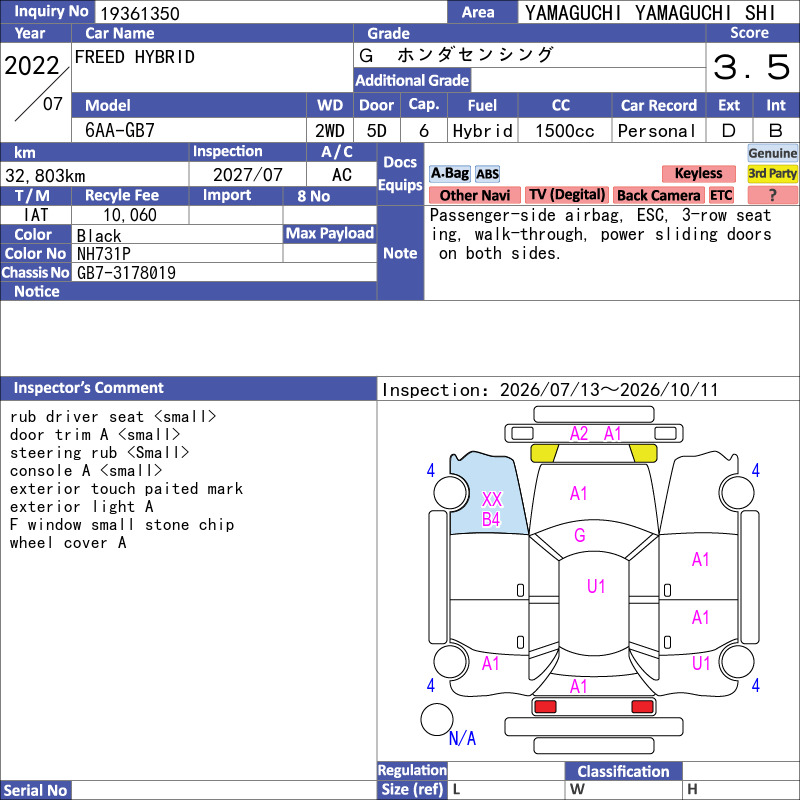
Task: Click the XX mark on blue fender
Action: 492,499
